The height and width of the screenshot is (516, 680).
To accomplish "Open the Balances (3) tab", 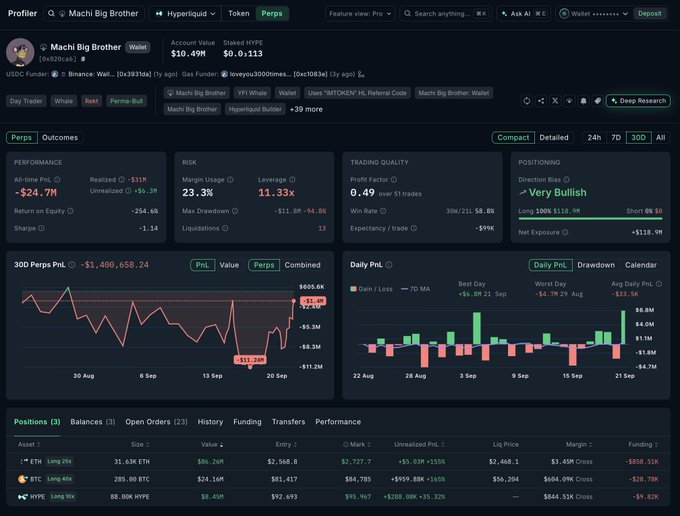I will pos(92,422).
